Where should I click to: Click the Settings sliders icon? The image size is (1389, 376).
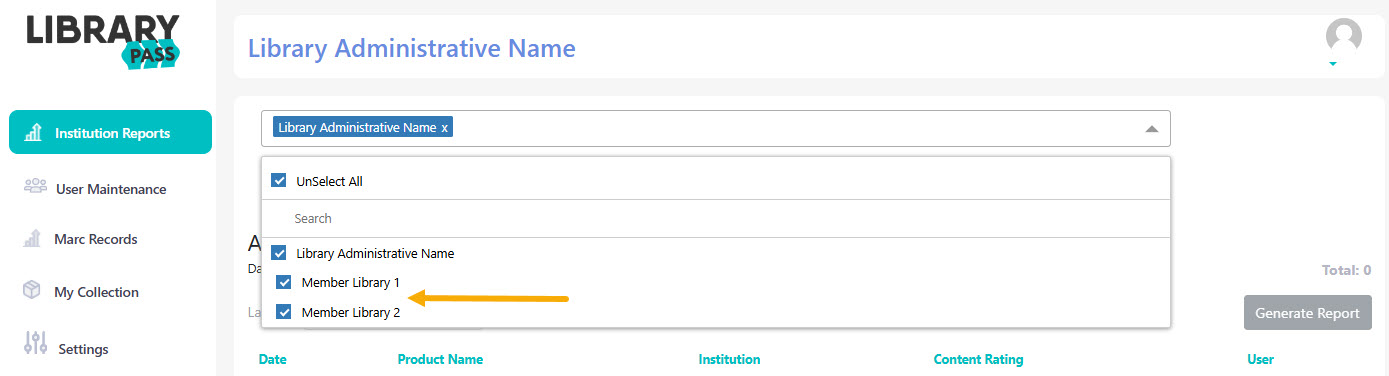35,343
